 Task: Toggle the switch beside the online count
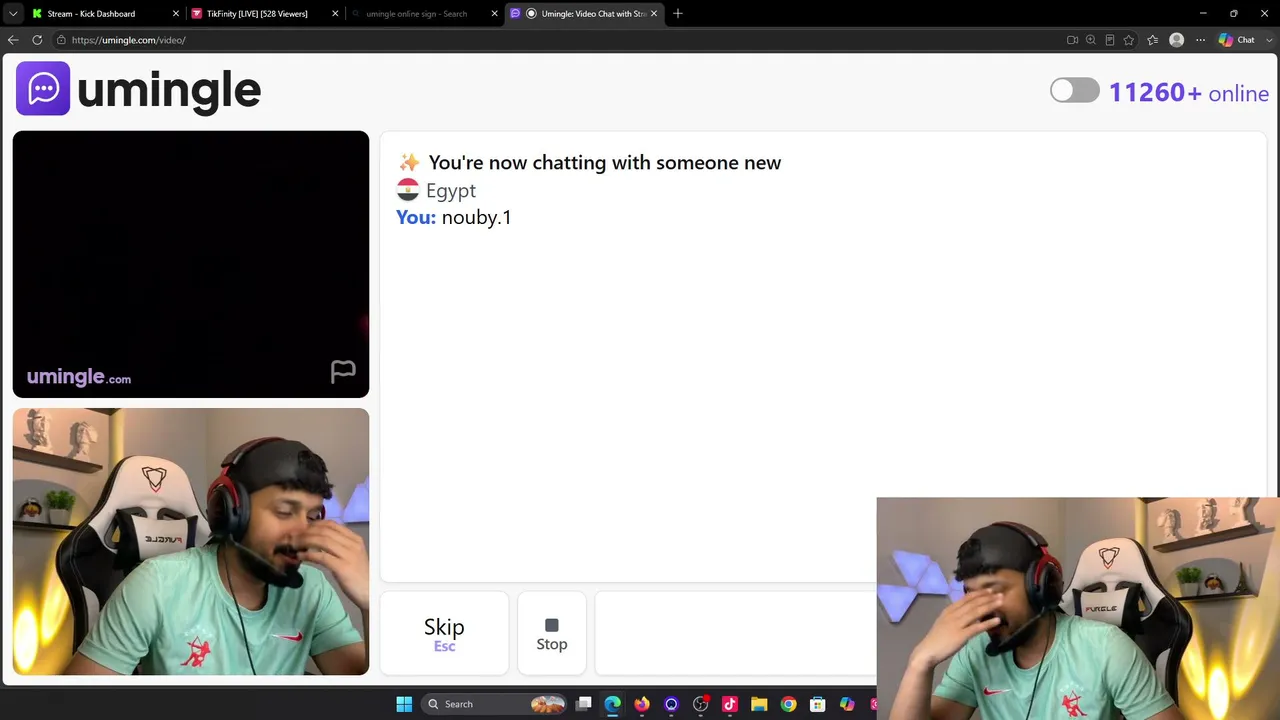click(1075, 91)
